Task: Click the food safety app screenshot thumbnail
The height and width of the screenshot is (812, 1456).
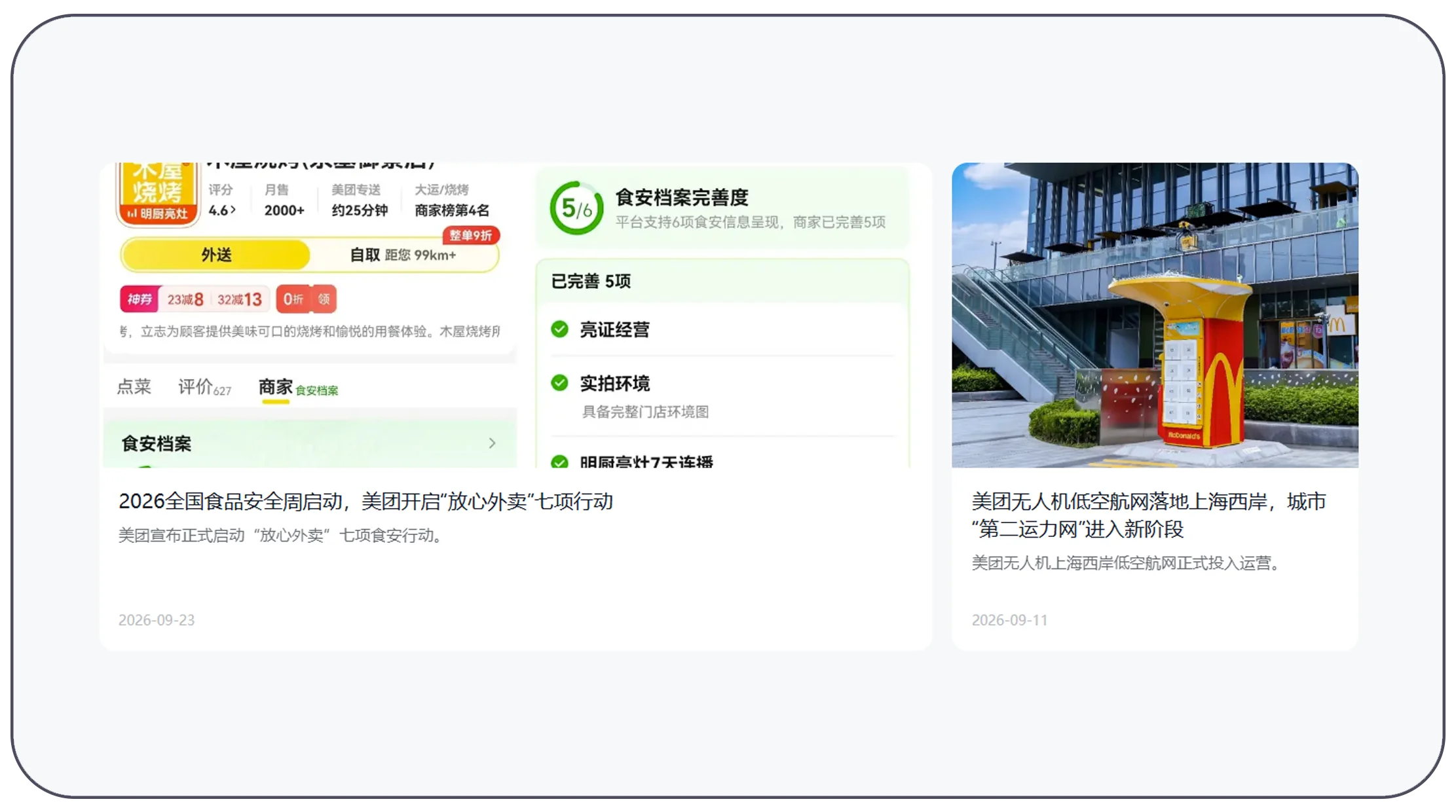Action: [516, 315]
